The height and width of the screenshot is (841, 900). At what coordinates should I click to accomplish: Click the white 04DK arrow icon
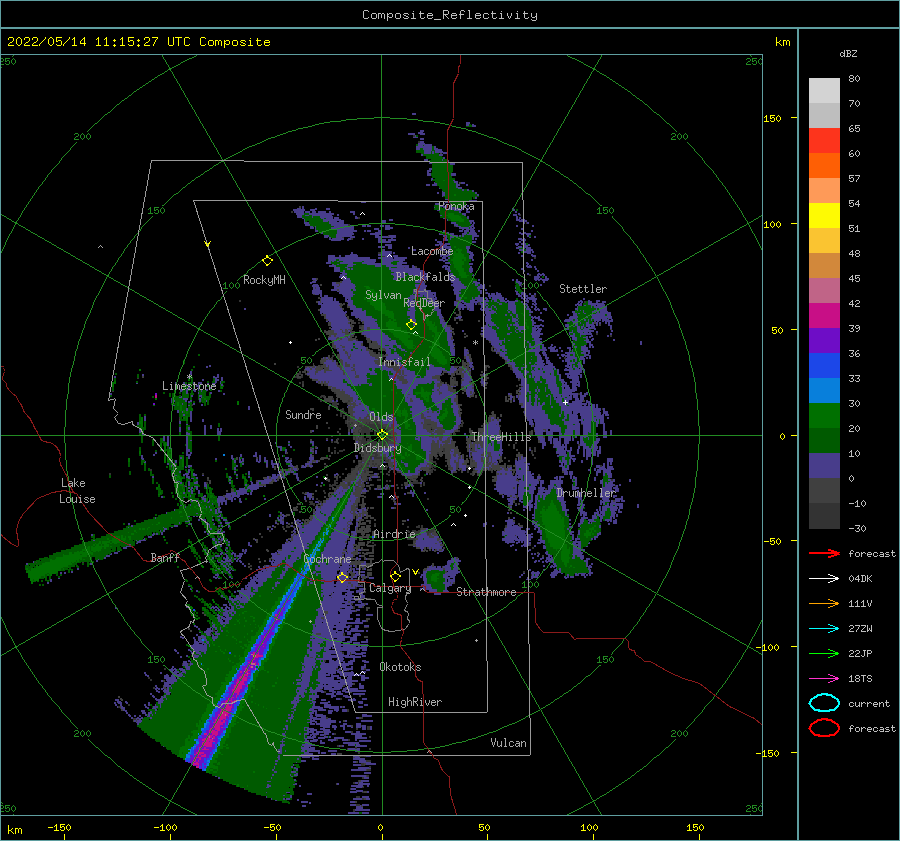point(824,578)
